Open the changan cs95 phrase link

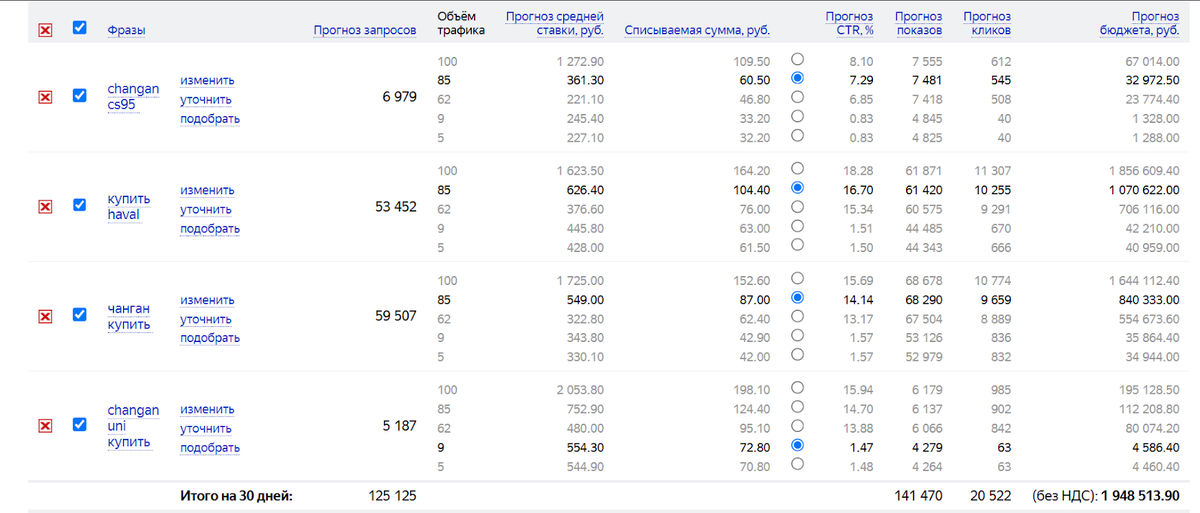pyautogui.click(x=133, y=97)
